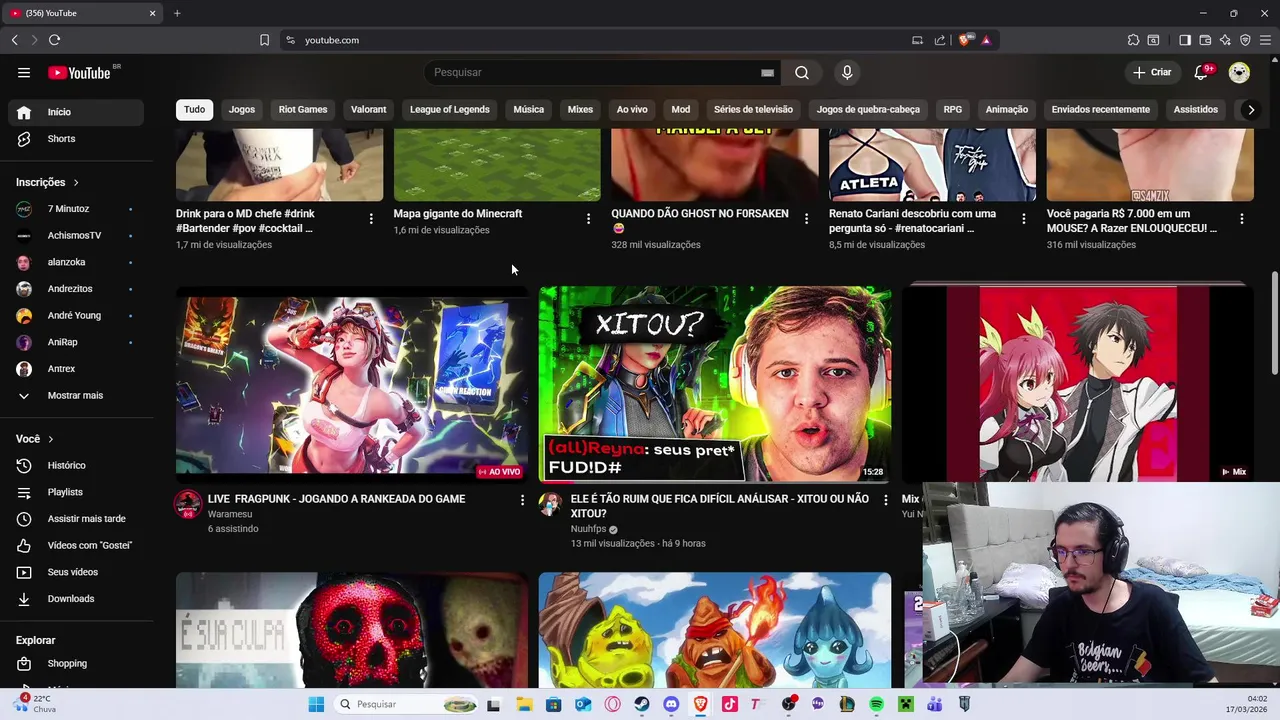Image resolution: width=1280 pixels, height=720 pixels.
Task: Click the Brave Rewards triangle icon
Action: pos(986,40)
